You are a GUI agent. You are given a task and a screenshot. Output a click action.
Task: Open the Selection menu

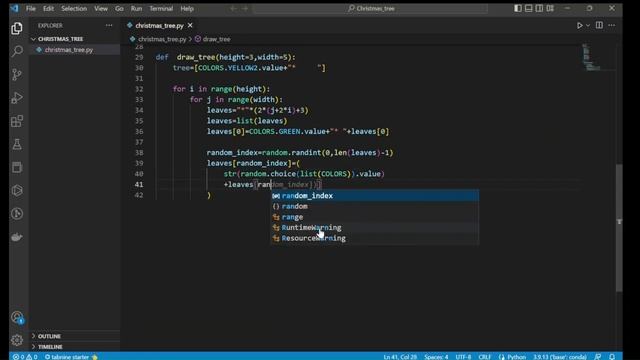[74, 8]
